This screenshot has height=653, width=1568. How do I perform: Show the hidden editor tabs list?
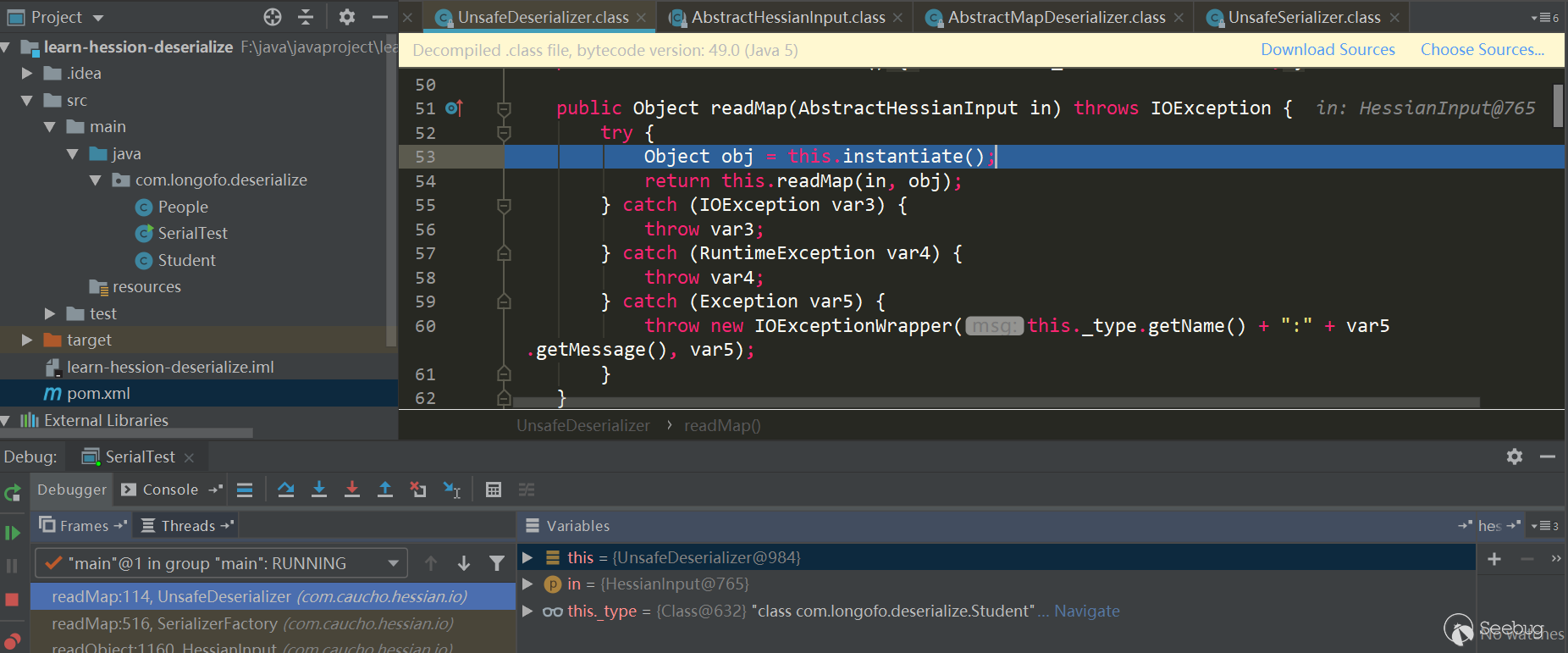point(1545,18)
